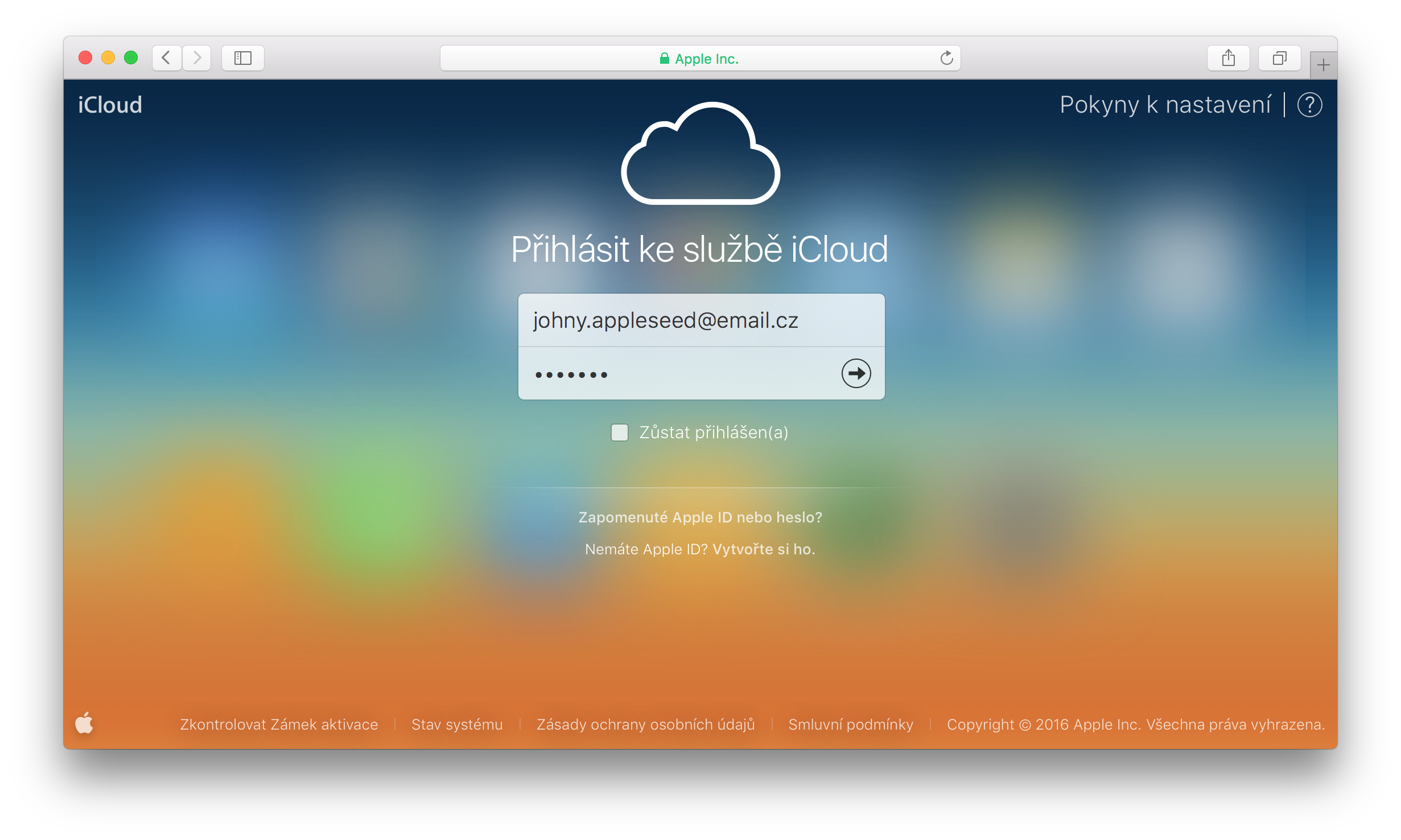
Task: Minimize the window with yellow button
Action: click(x=108, y=58)
